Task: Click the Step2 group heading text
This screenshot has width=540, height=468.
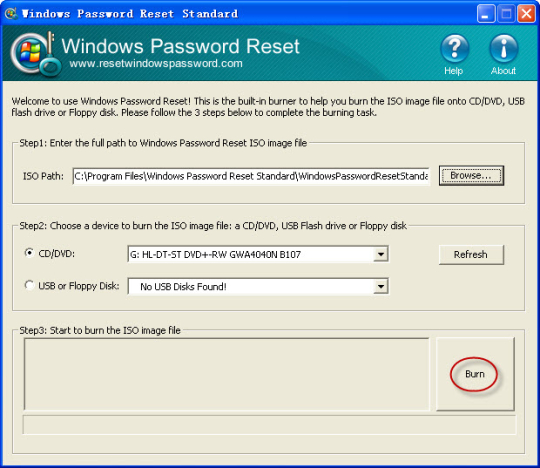Action: click(x=213, y=226)
